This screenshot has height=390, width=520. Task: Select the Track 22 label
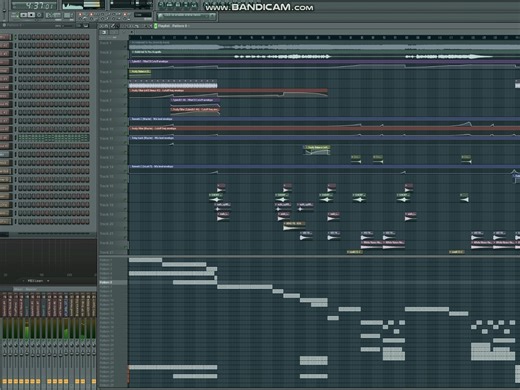coord(106,243)
